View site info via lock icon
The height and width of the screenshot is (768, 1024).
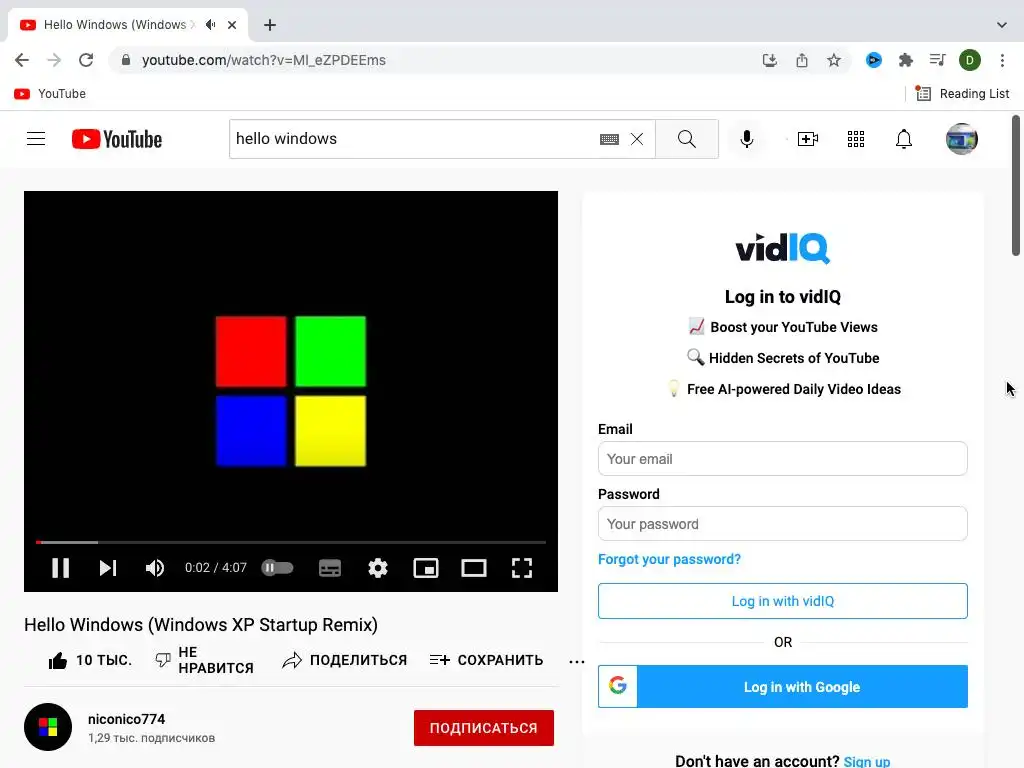[126, 60]
